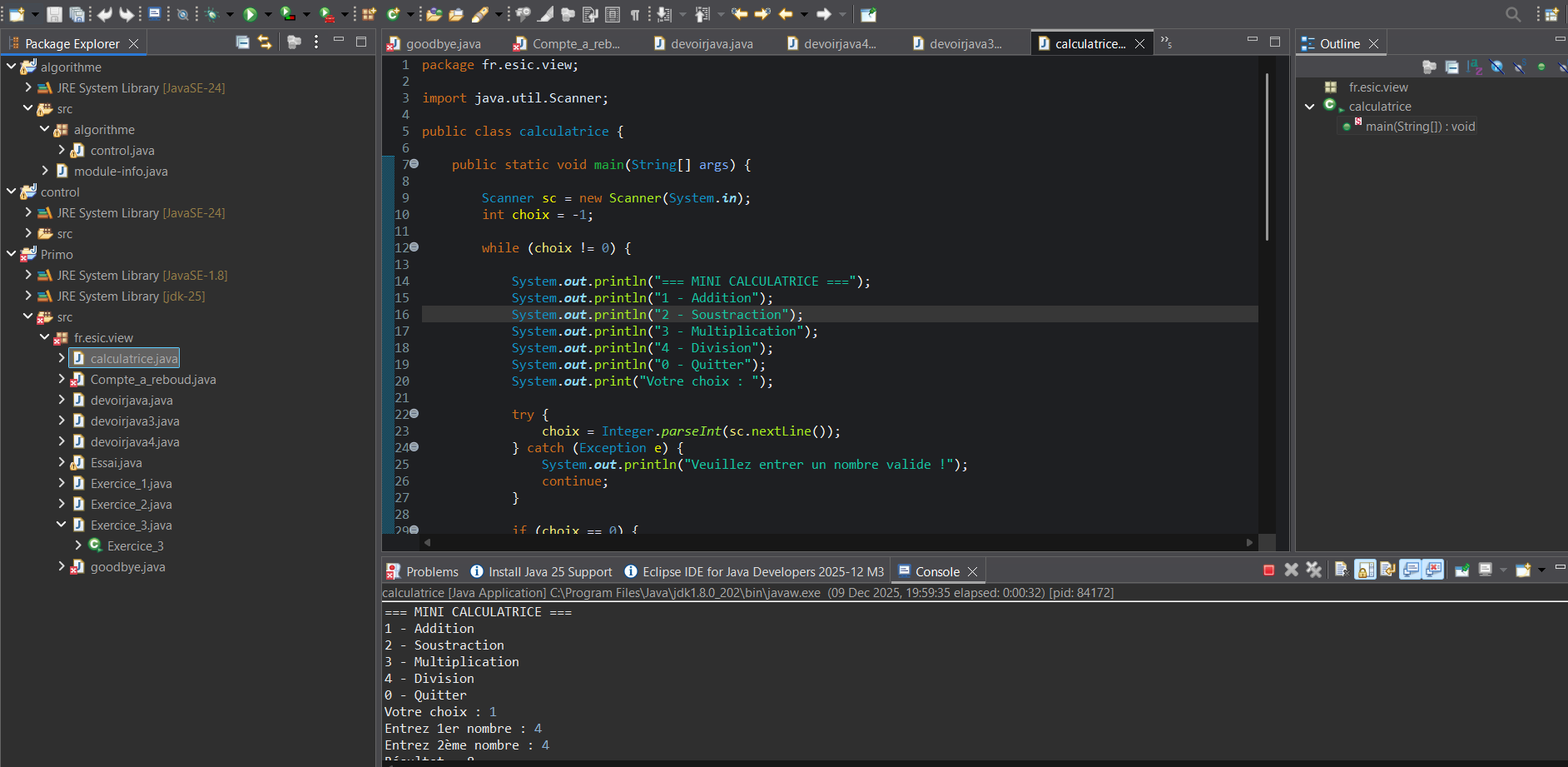
Task: Click the Search flashlight toolbar icon
Action: pos(480,14)
